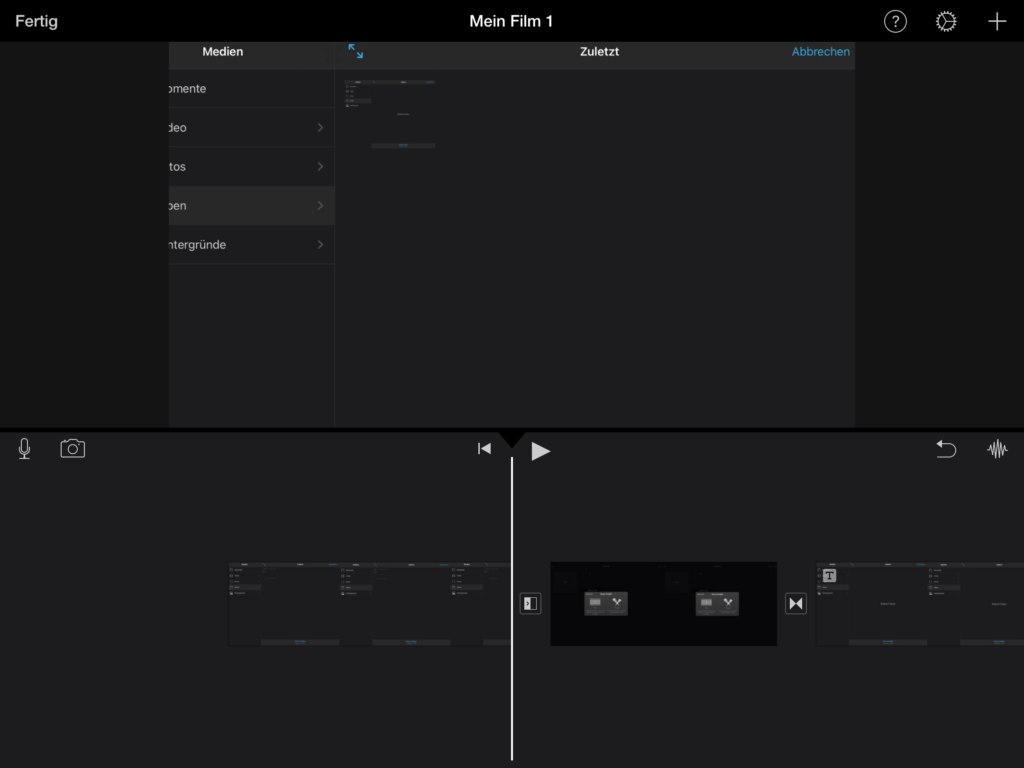The image size is (1024, 768).
Task: Open the help question mark icon
Action: [x=895, y=22]
